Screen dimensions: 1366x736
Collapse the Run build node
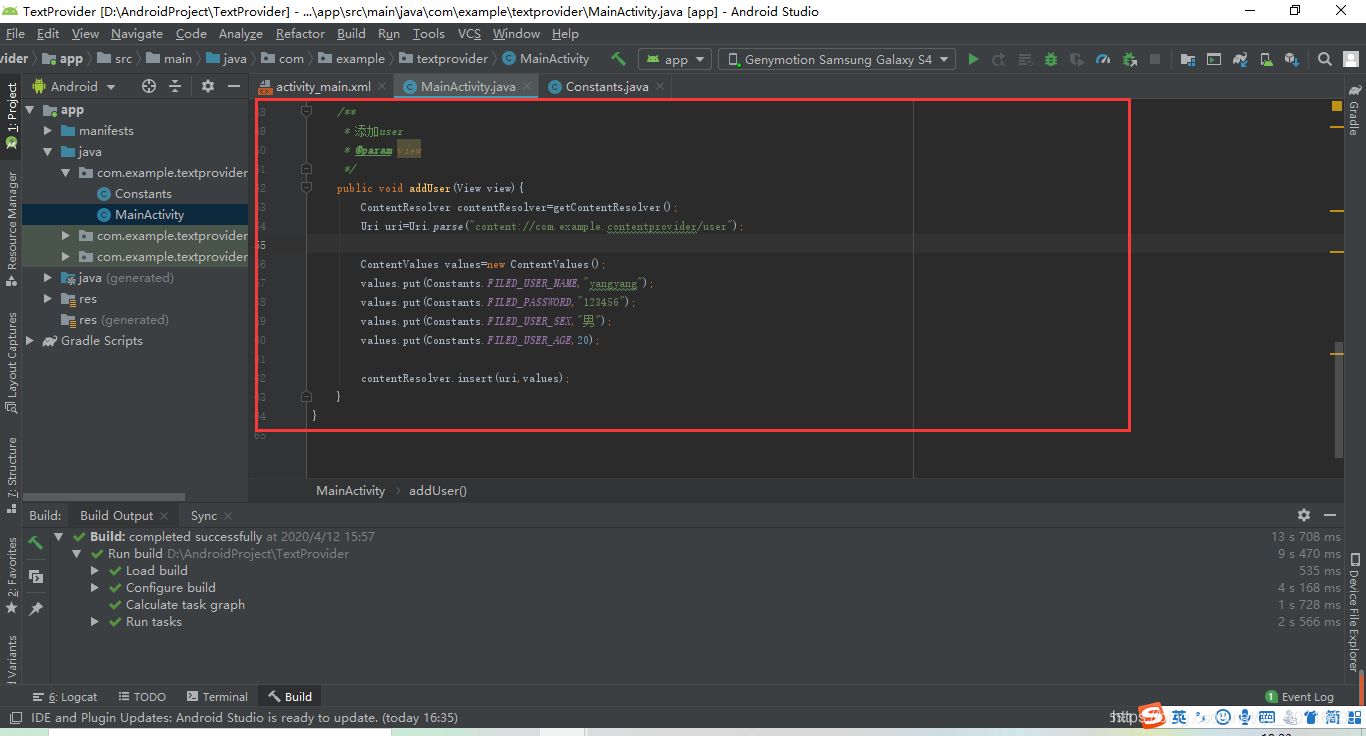[77, 554]
